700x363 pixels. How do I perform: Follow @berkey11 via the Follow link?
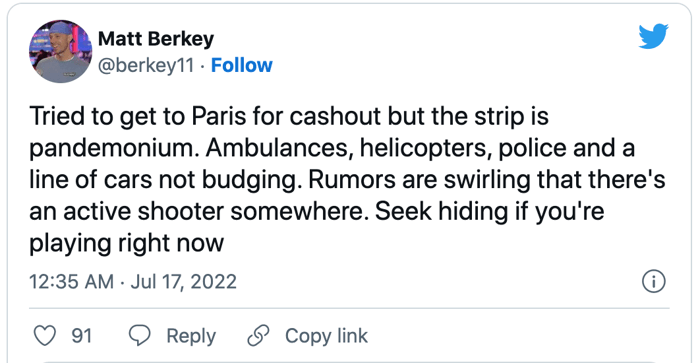coord(242,65)
